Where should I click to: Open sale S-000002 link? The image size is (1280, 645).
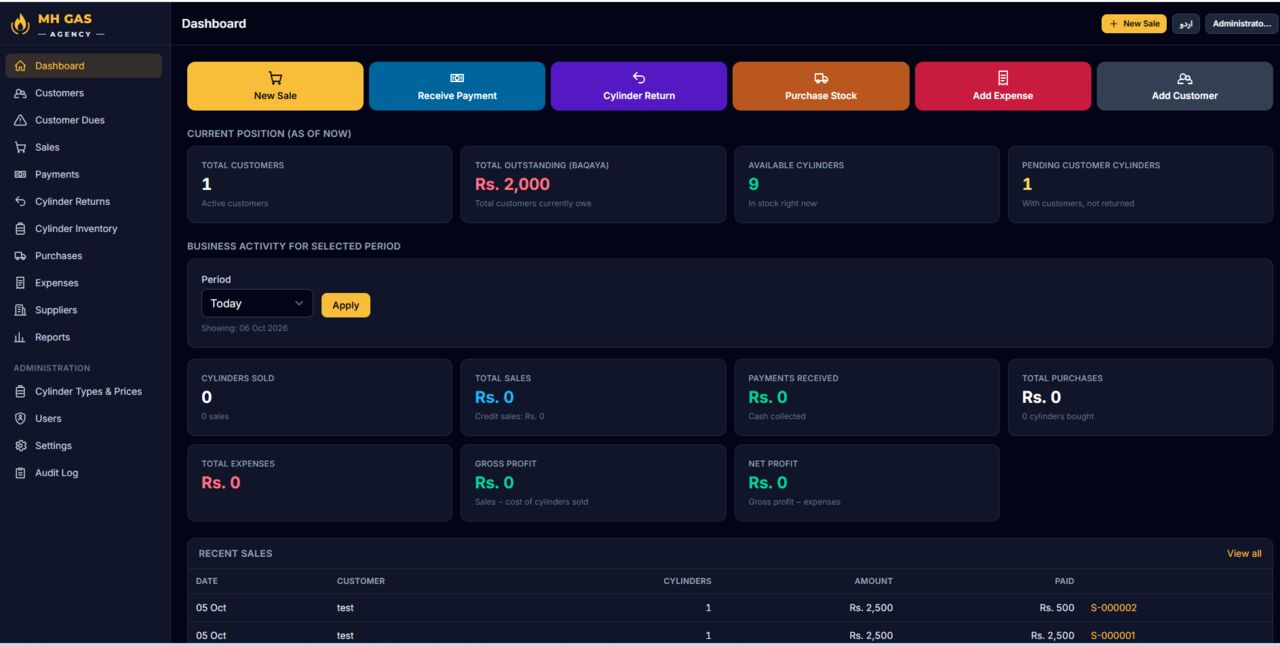tap(1114, 608)
